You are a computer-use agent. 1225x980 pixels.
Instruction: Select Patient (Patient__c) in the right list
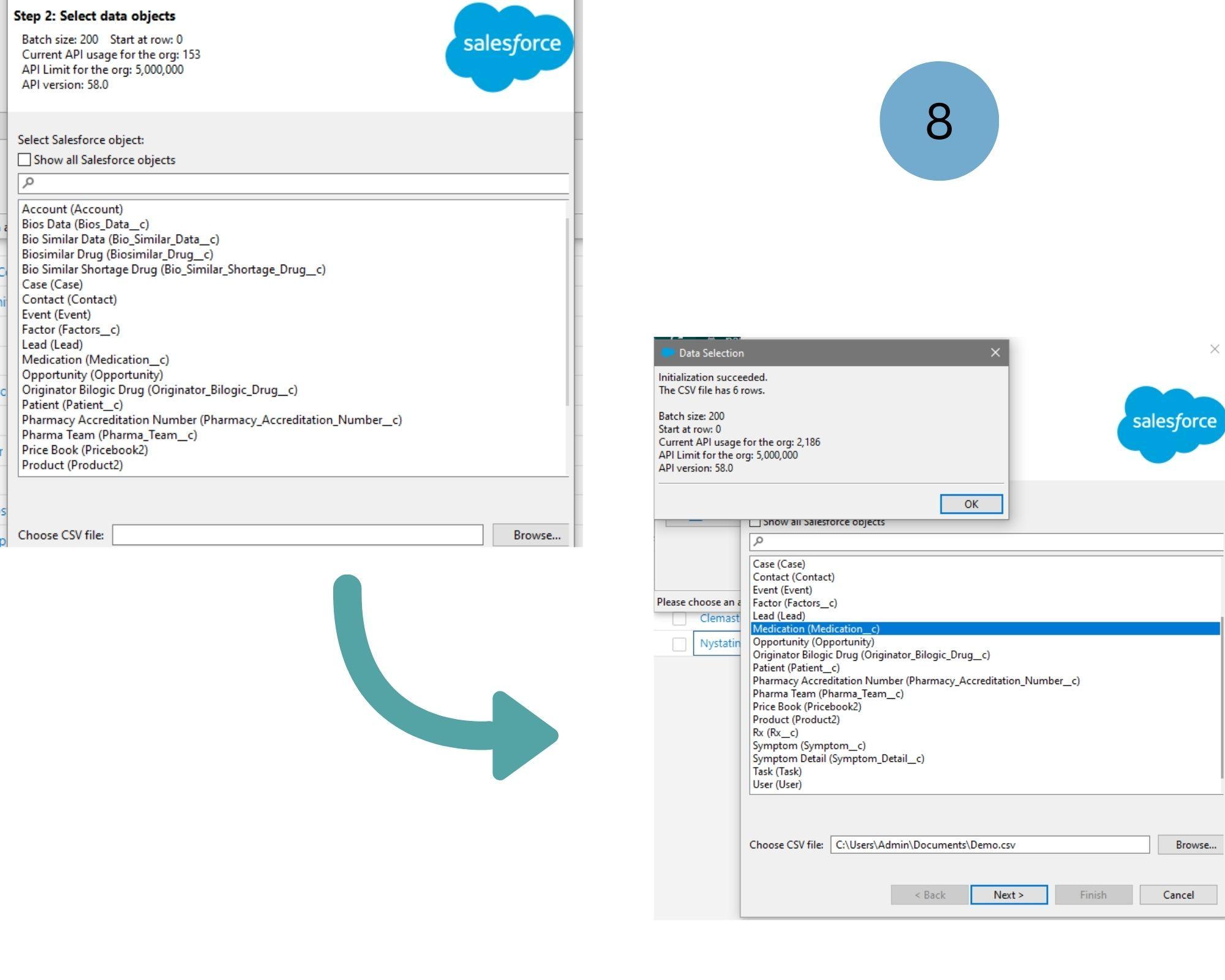pos(796,668)
